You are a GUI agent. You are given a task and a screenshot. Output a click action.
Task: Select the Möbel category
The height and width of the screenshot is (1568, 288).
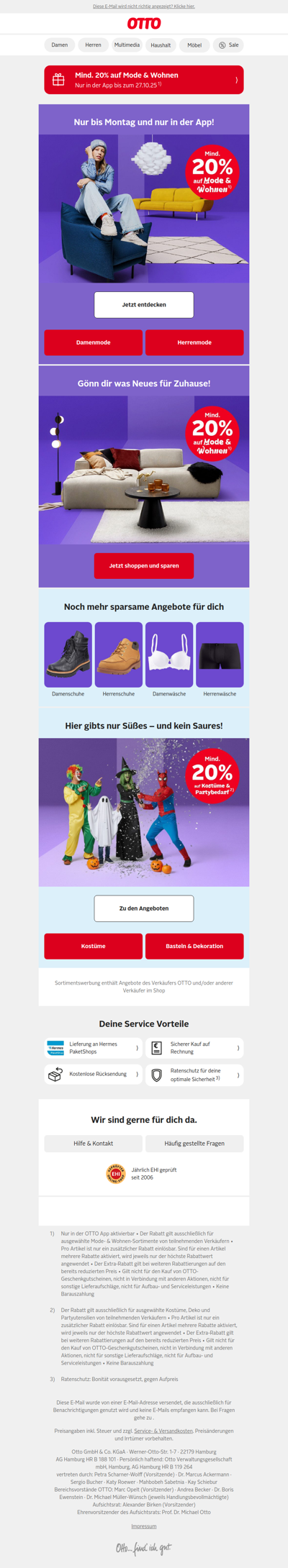[x=194, y=45]
